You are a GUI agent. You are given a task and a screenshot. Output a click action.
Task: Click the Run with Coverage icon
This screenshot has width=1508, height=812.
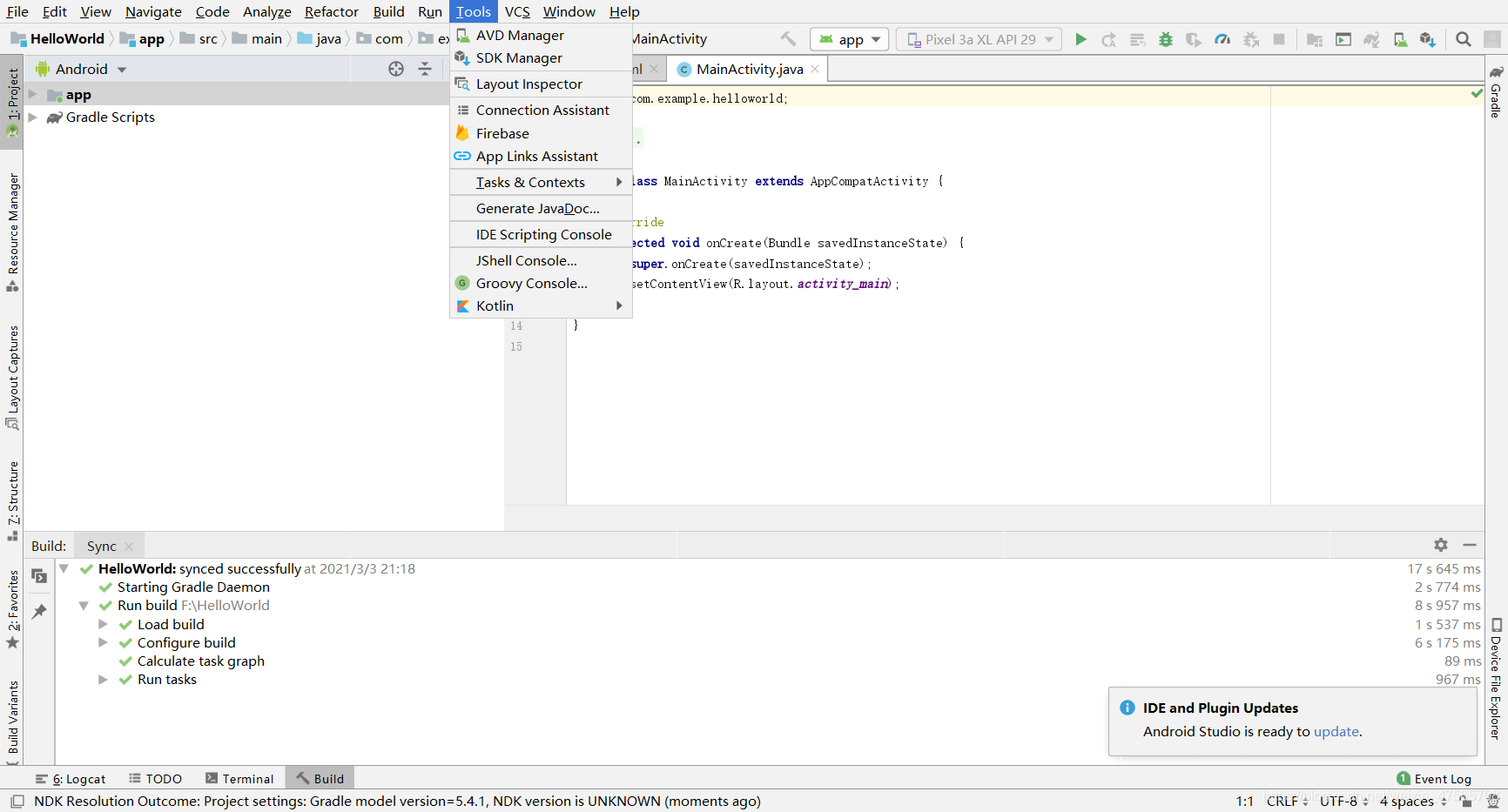pyautogui.click(x=1194, y=39)
